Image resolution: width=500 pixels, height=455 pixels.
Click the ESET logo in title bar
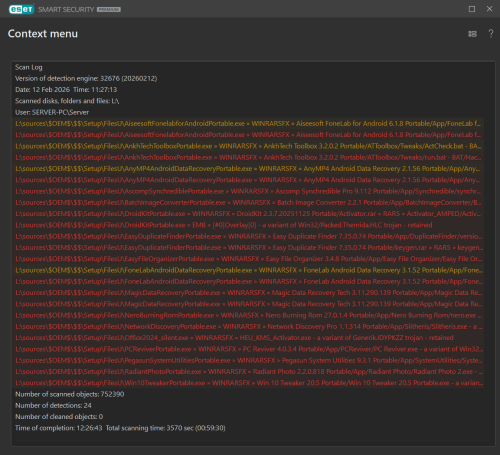click(21, 9)
